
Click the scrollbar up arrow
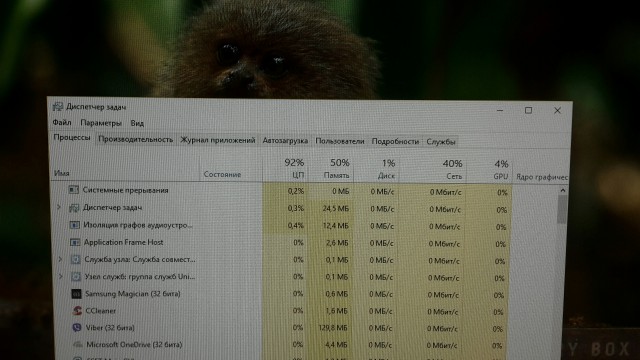(x=563, y=191)
